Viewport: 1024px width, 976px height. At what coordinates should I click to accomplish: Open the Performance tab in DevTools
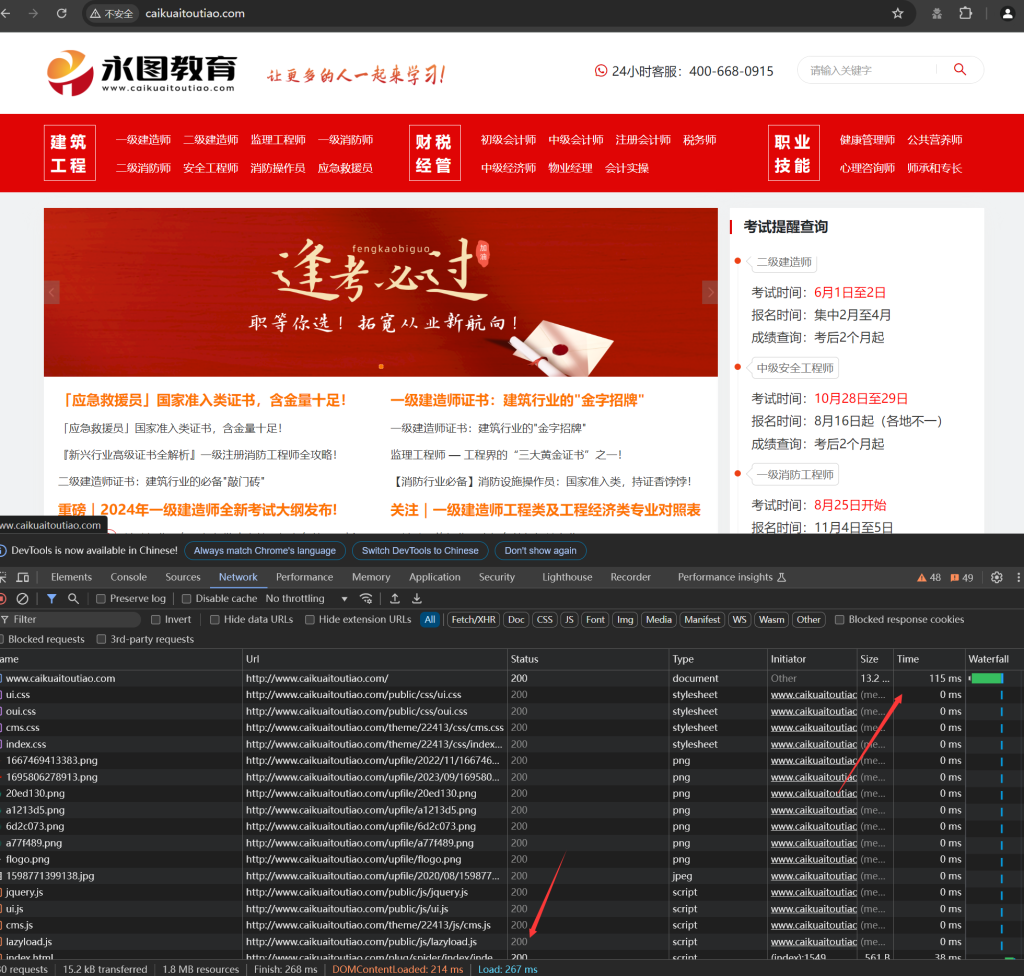point(304,577)
